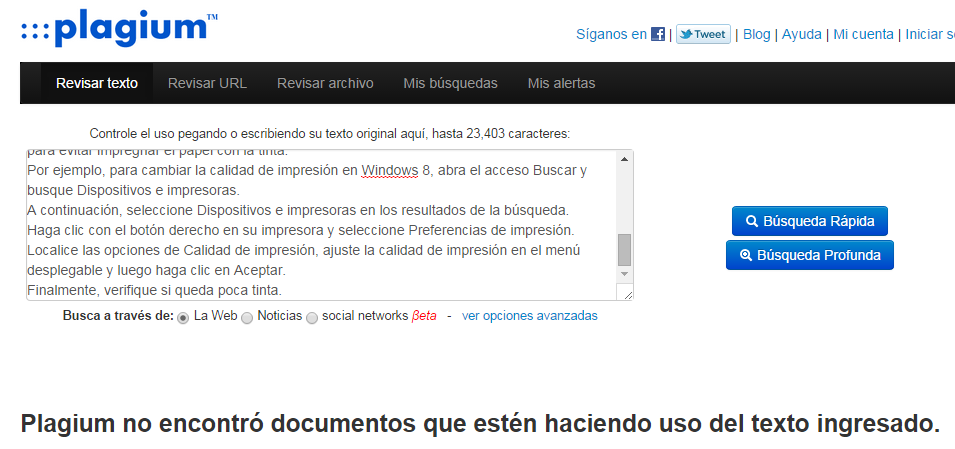Open ver opciones avanzadas link
The height and width of the screenshot is (449, 955).
click(x=529, y=316)
